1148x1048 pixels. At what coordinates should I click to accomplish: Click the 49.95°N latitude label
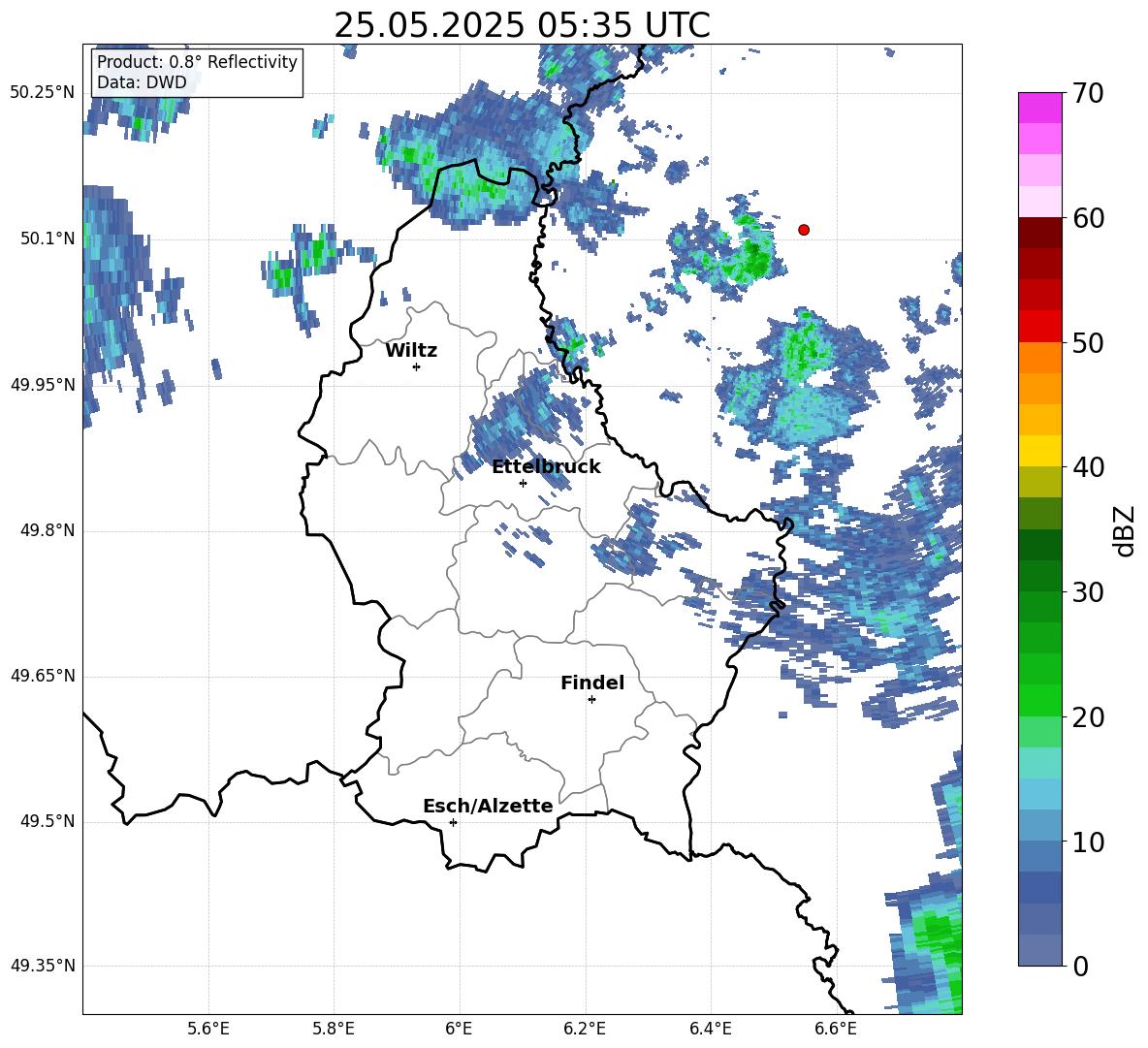(43, 385)
